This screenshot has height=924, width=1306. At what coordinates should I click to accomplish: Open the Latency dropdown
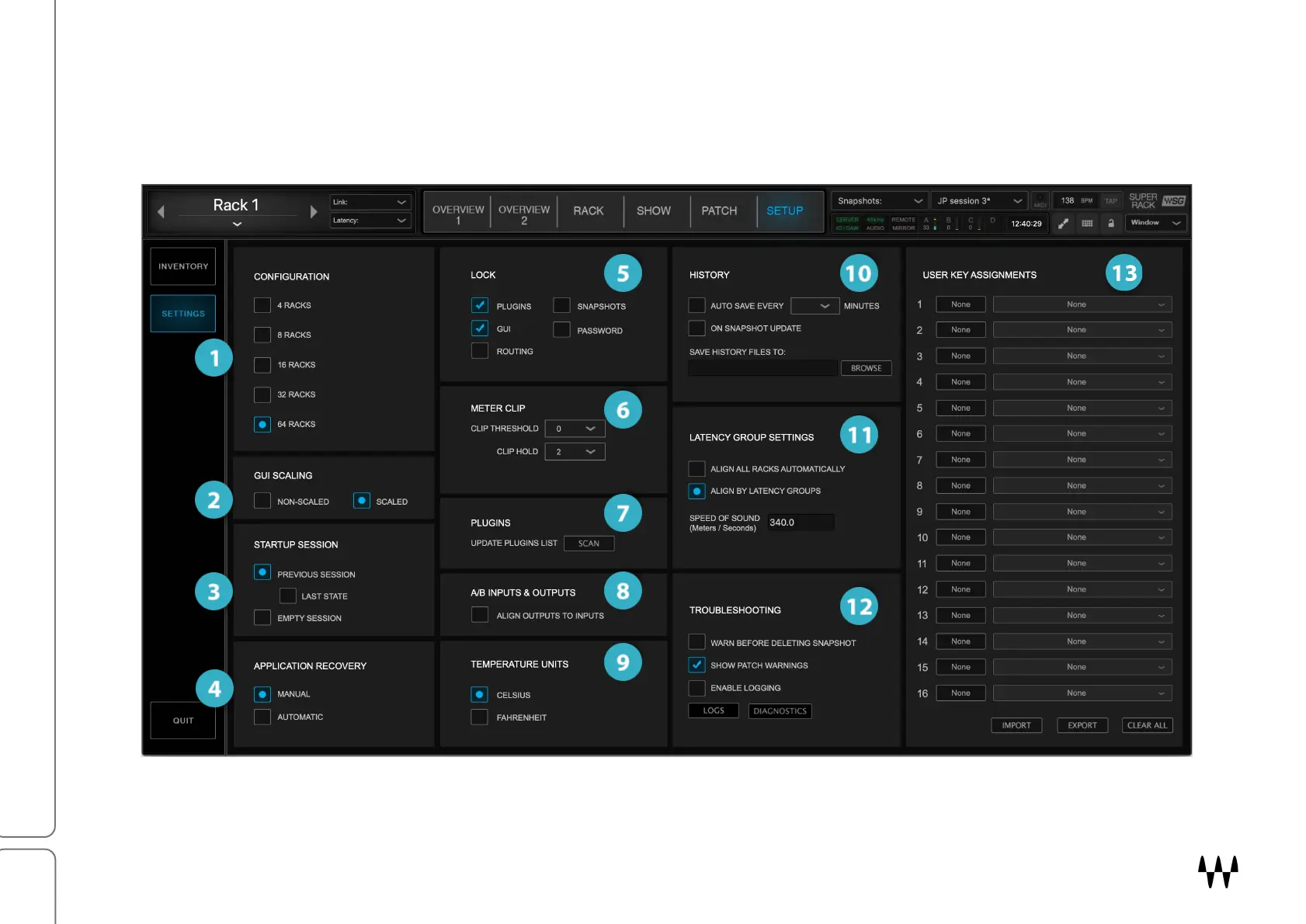[x=370, y=221]
